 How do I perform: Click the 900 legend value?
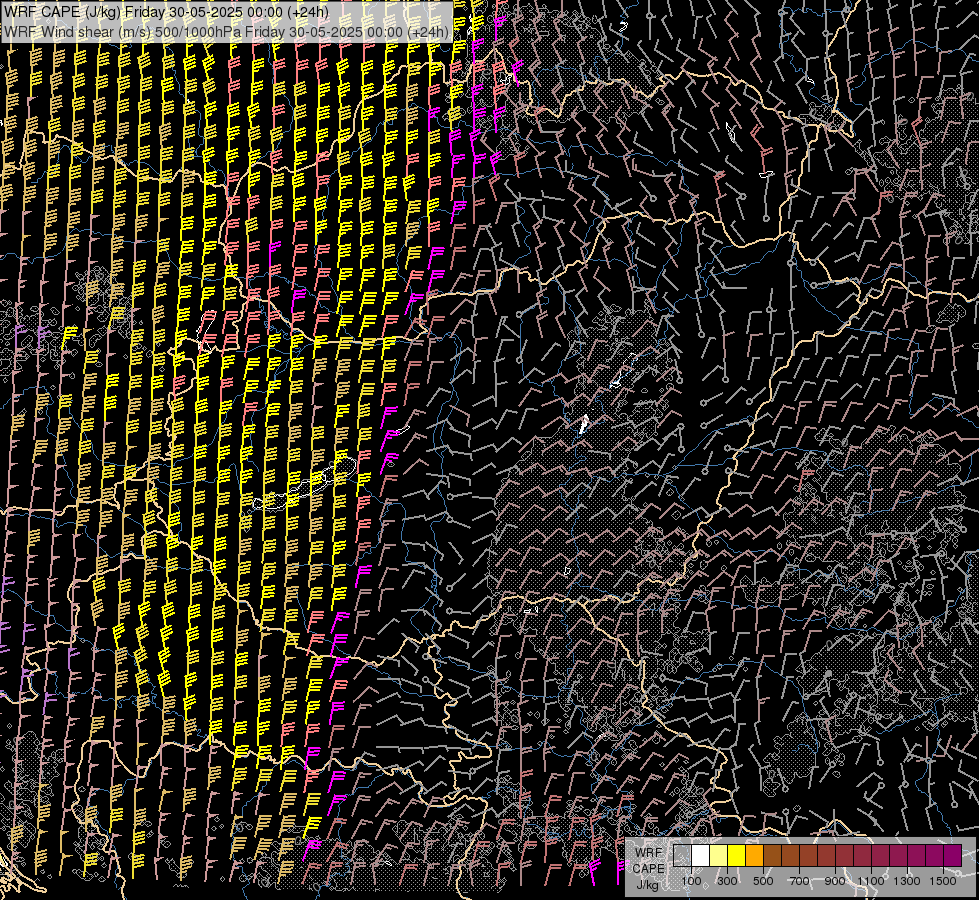(x=835, y=881)
